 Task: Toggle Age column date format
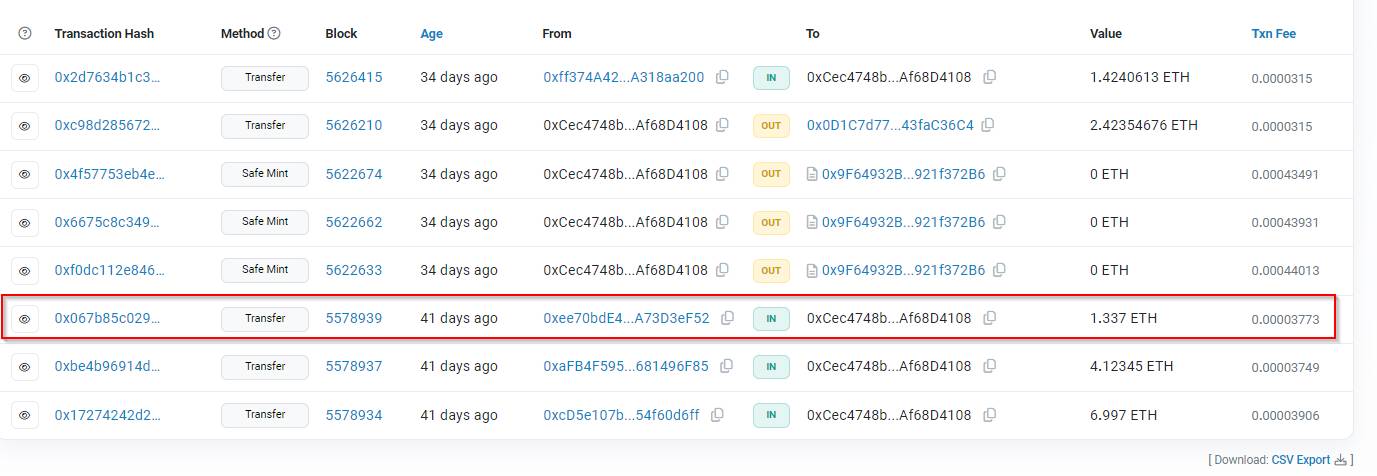point(431,33)
